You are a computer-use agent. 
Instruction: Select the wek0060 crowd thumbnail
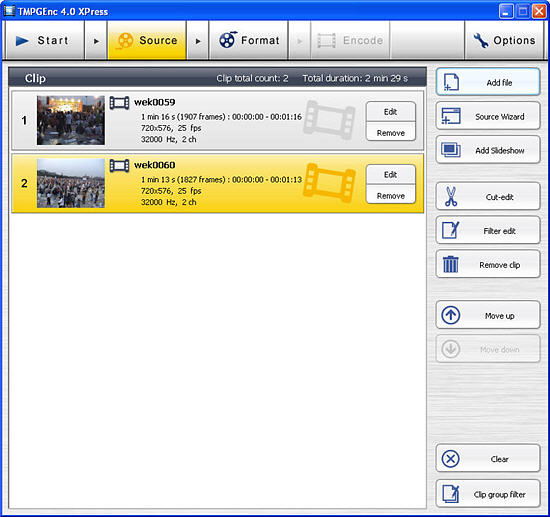(x=71, y=183)
